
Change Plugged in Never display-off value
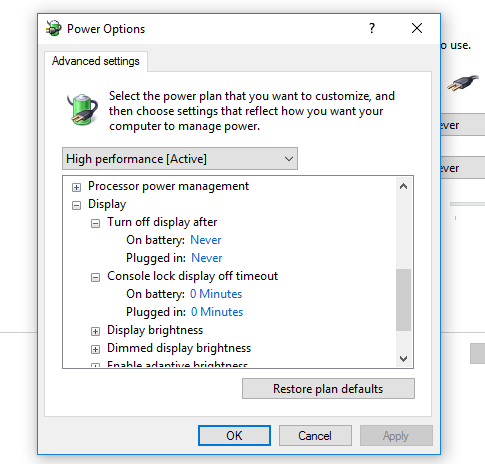(x=207, y=258)
